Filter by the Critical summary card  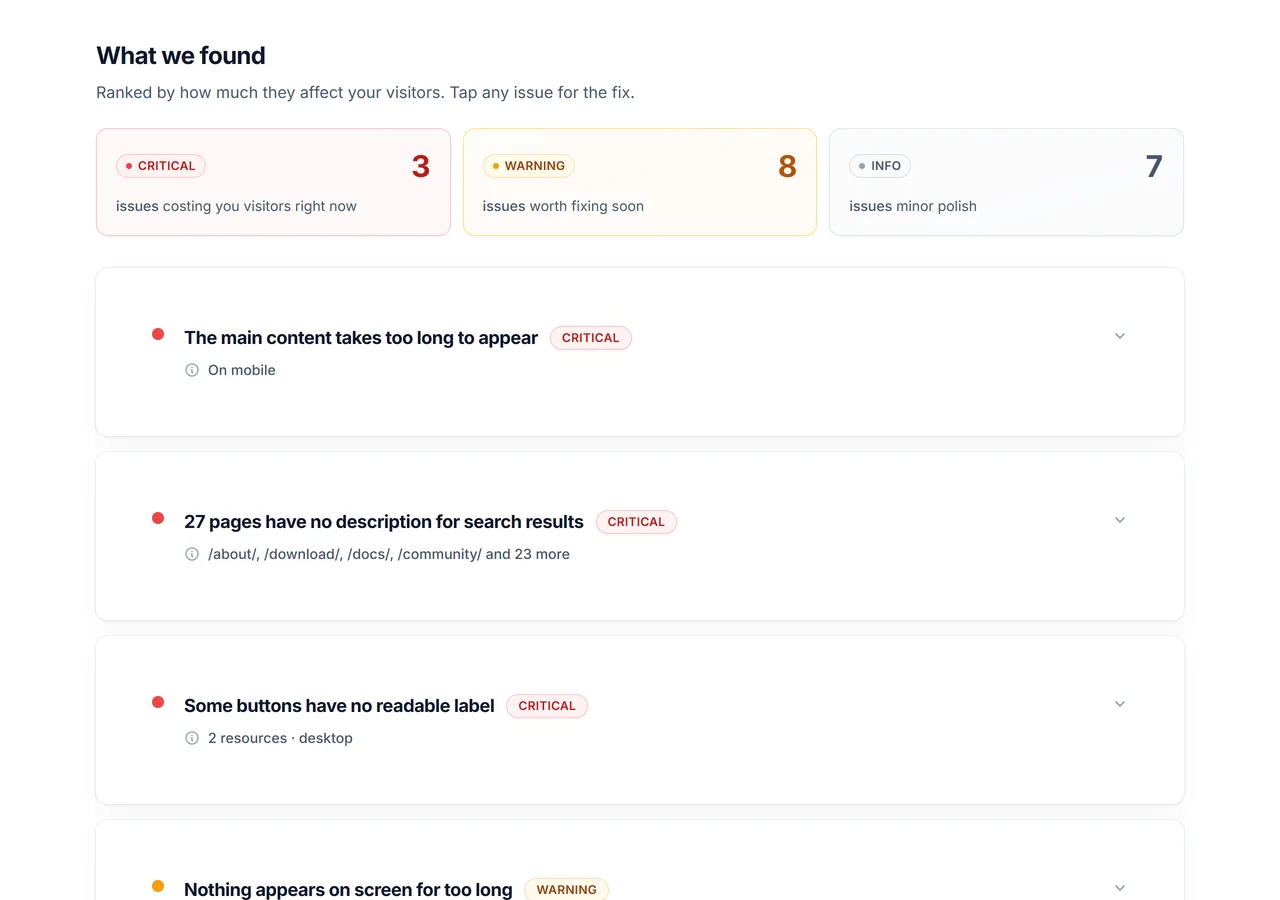[x=273, y=182]
